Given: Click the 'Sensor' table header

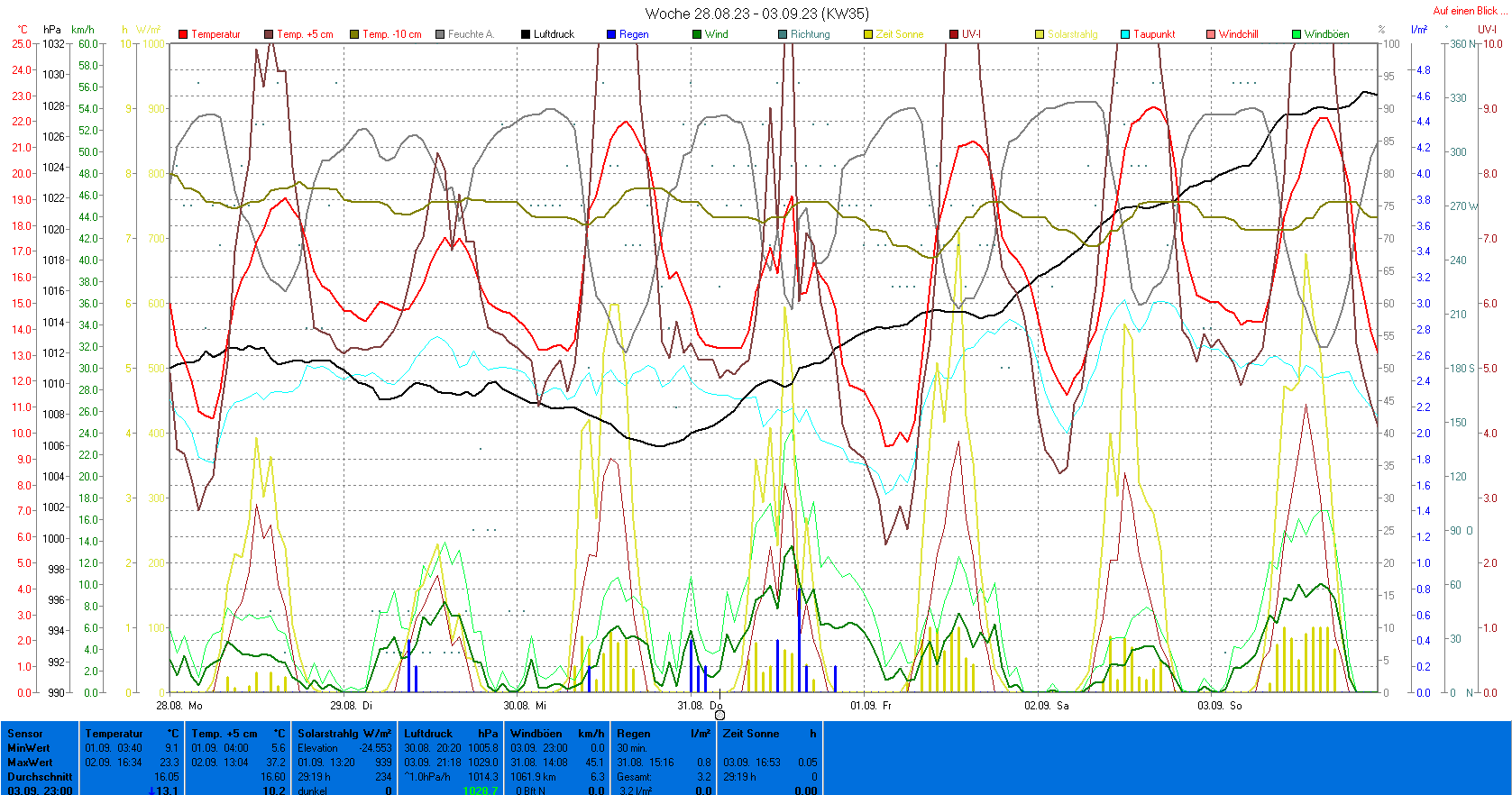Looking at the screenshot, I should click(25, 734).
